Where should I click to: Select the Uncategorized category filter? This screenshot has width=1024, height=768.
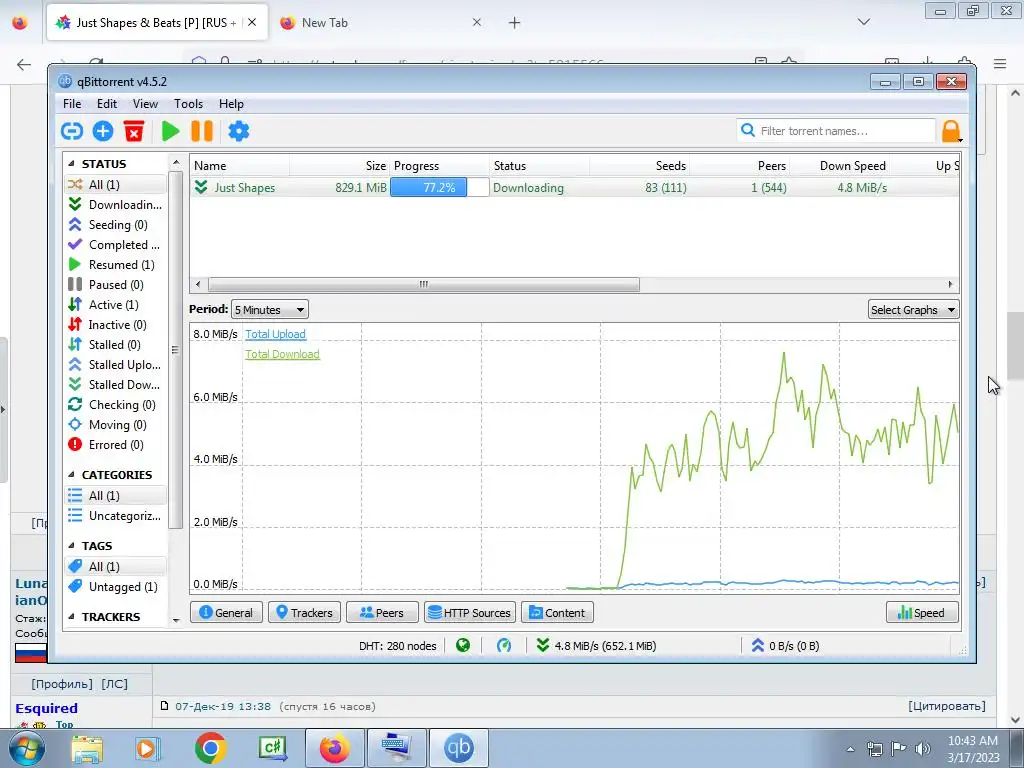tap(116, 516)
